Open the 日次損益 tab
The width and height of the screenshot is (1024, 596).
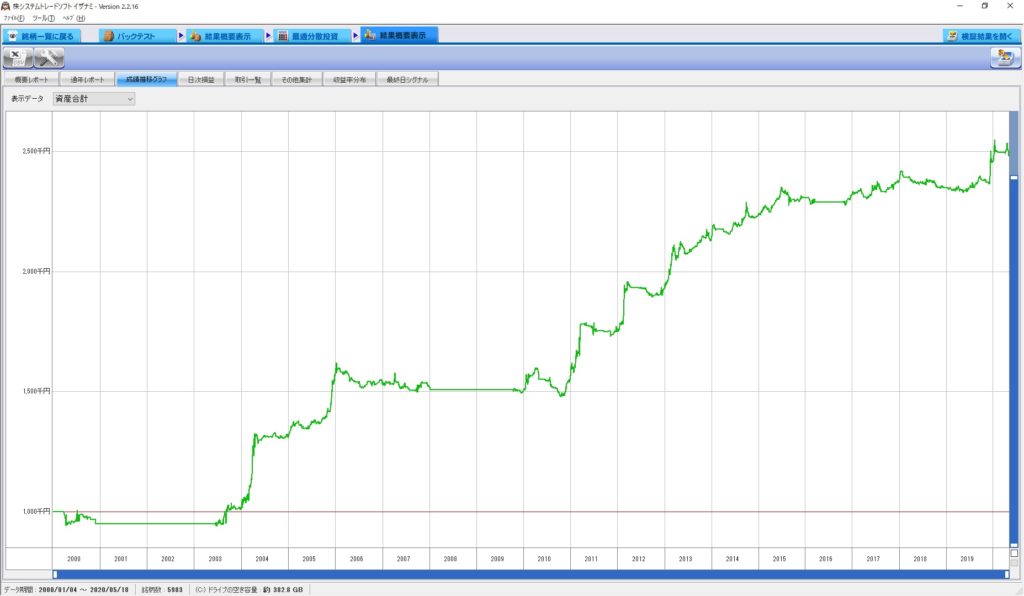201,80
